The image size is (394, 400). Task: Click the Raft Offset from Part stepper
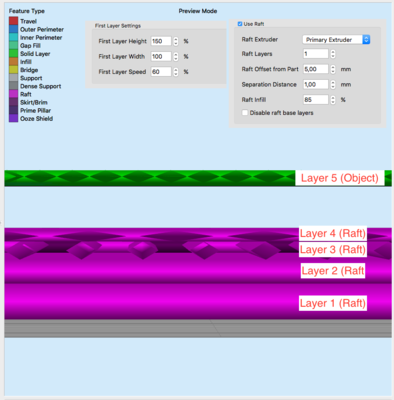(x=333, y=69)
